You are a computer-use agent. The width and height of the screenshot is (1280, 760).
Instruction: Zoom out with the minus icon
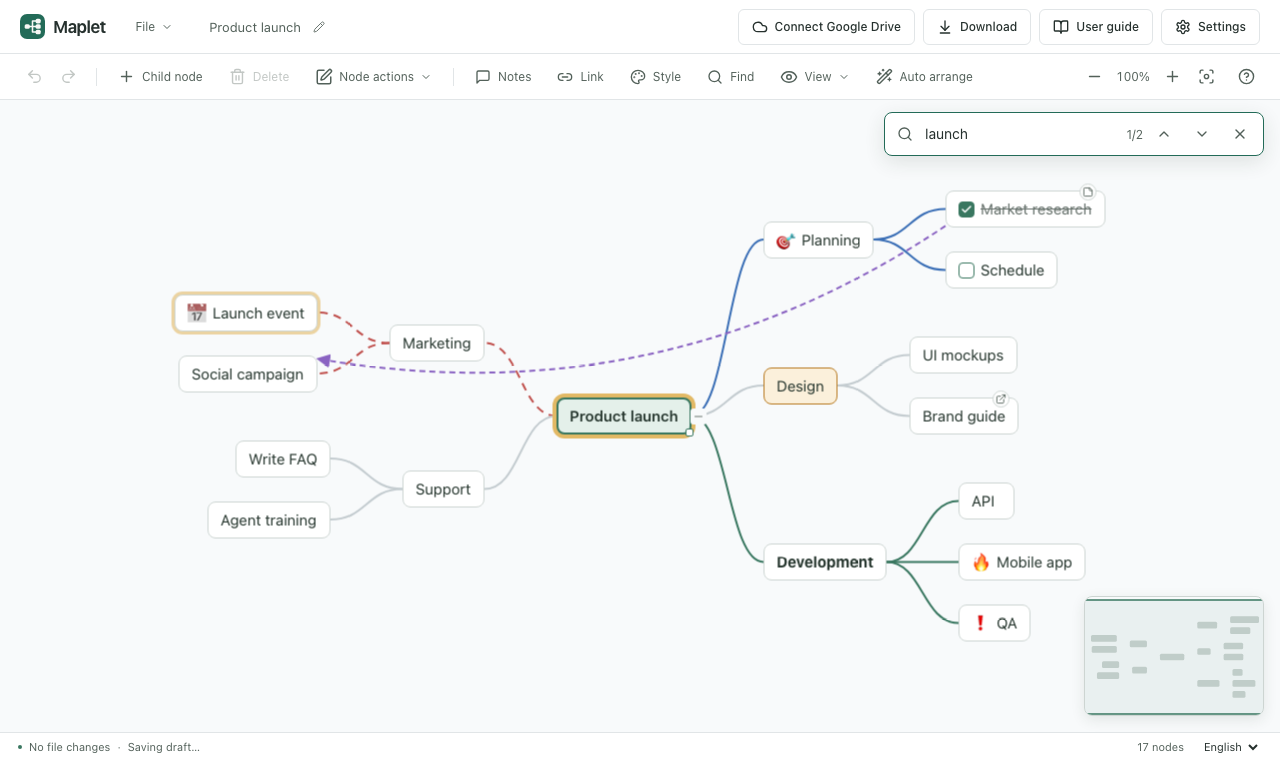click(x=1094, y=77)
